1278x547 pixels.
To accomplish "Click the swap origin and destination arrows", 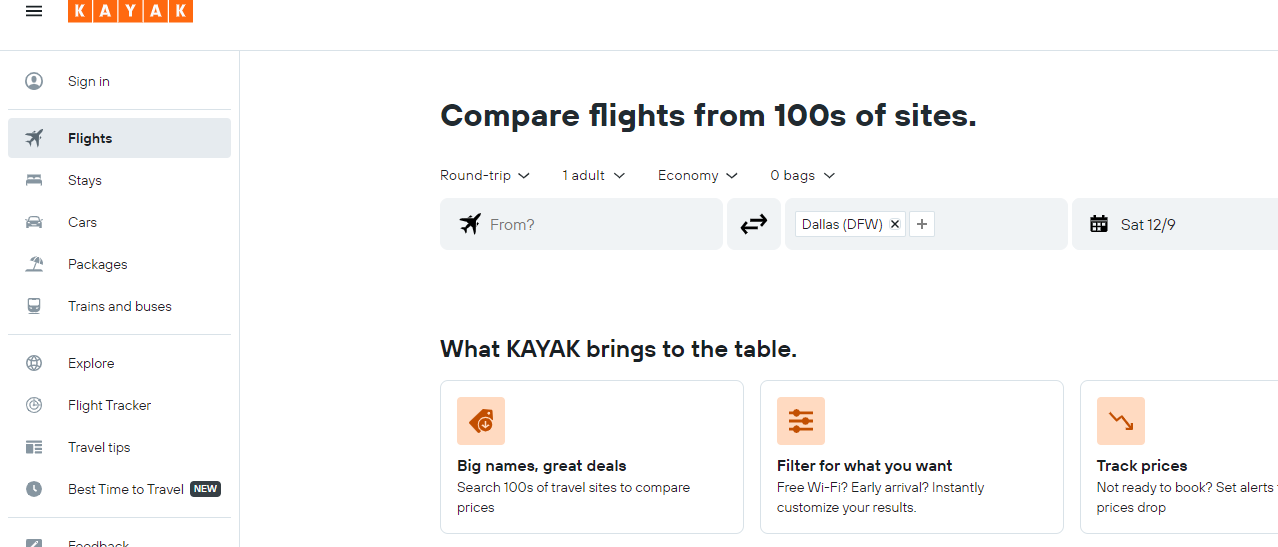I will click(753, 224).
